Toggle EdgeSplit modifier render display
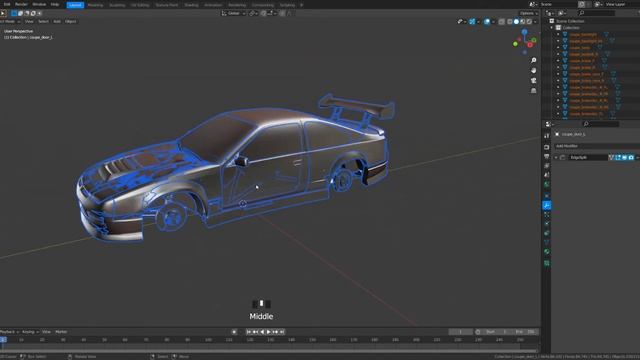 point(631,158)
